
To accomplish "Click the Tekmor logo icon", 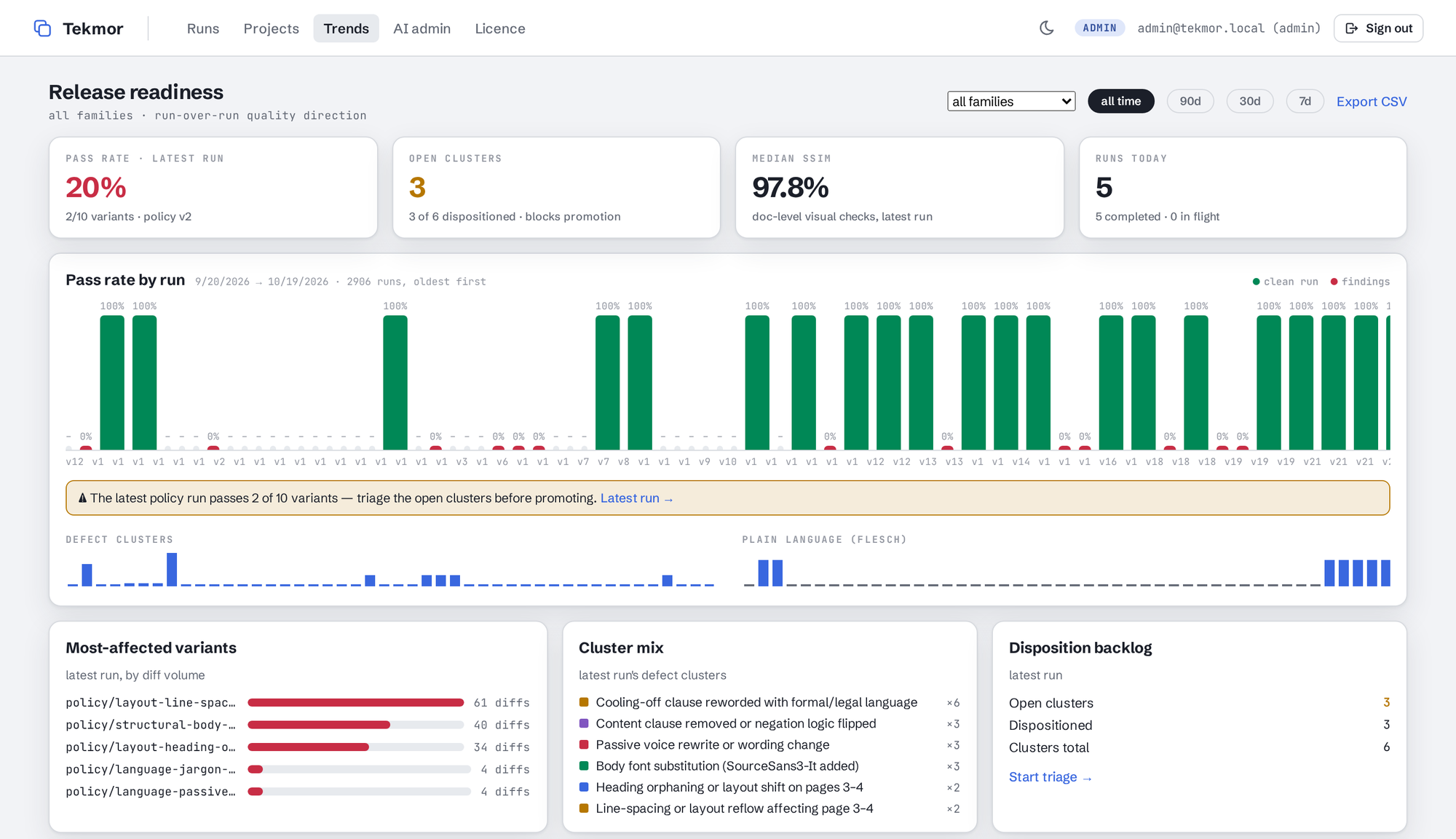I will (42, 28).
